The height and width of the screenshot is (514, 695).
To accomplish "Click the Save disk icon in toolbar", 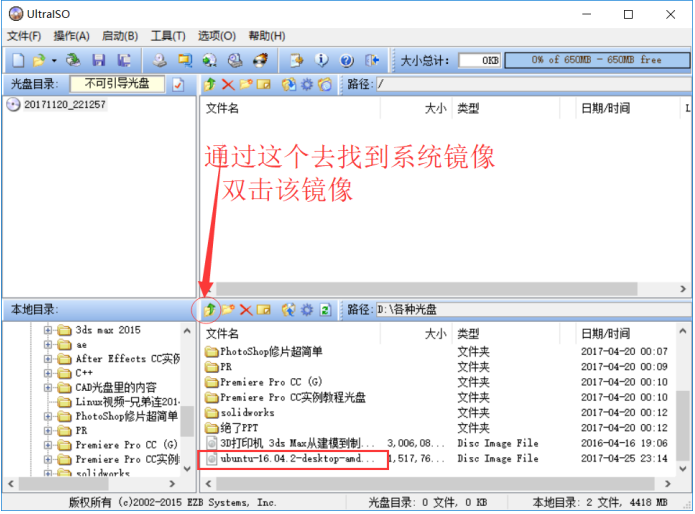I will point(99,60).
